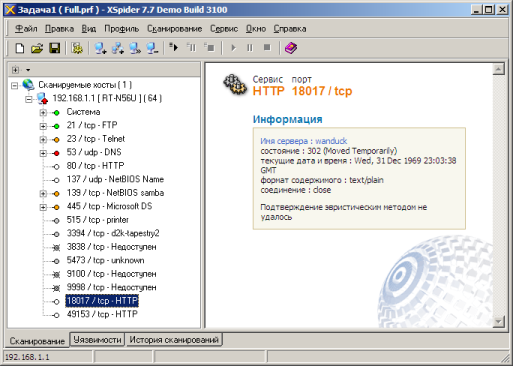The image size is (513, 366).
Task: Save the task with floppy disk icon
Action: tap(55, 48)
